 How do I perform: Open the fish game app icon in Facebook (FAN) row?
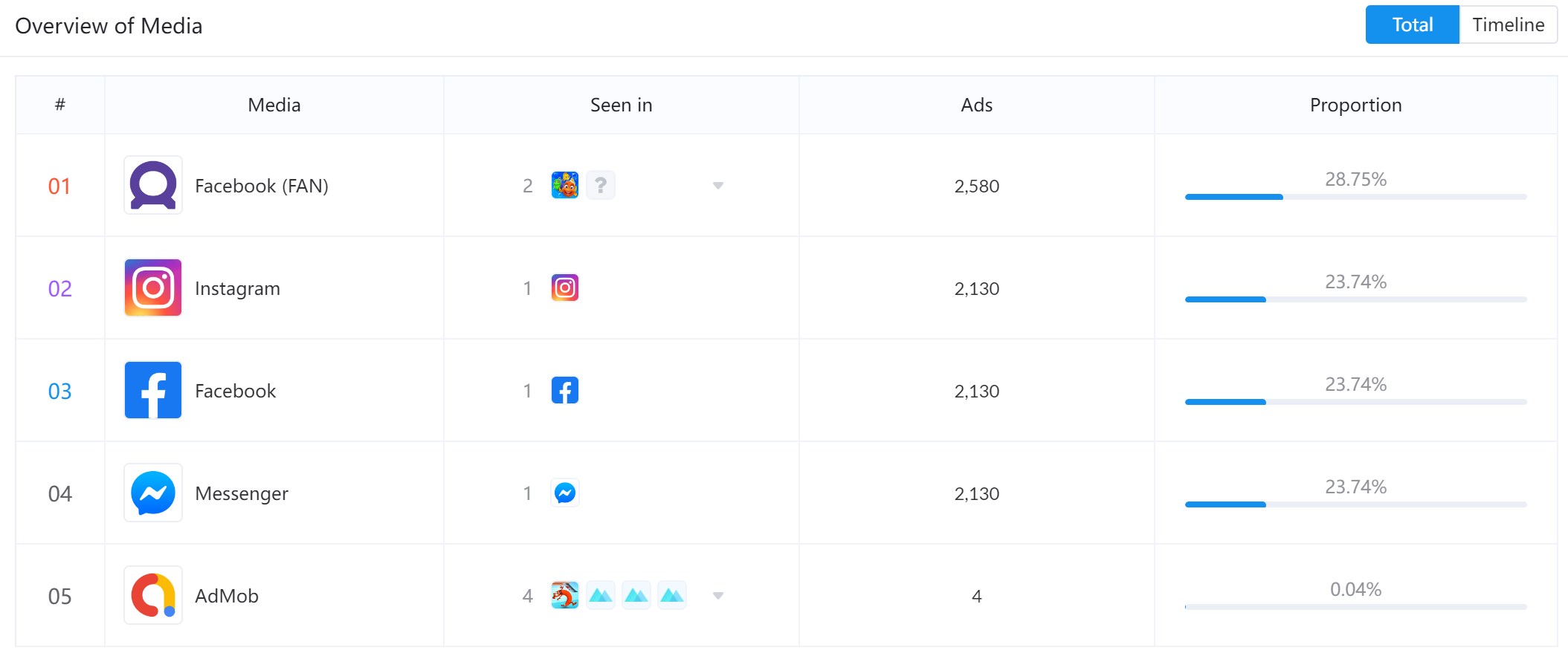565,185
